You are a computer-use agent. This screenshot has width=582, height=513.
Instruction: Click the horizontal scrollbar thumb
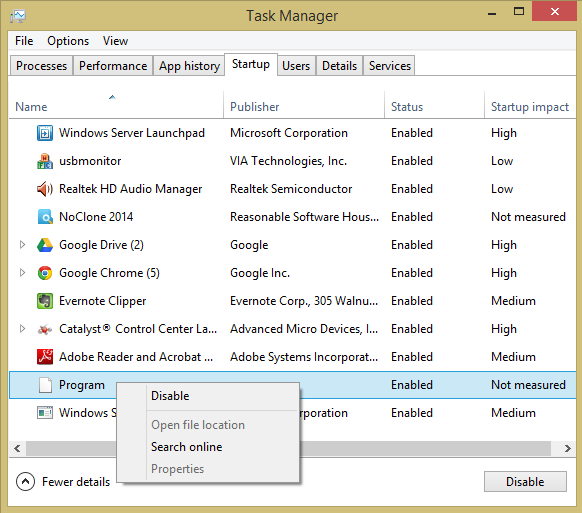coord(288,448)
